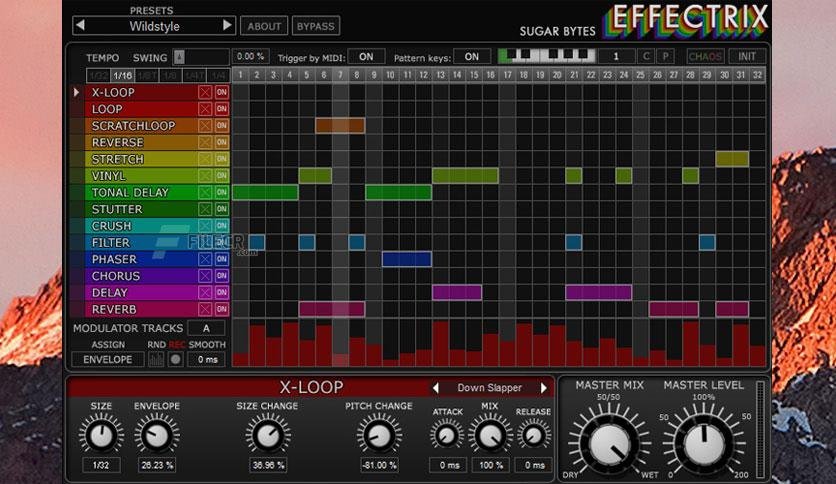Clear the LOOP track with X icon
This screenshot has width=836, height=484.
pyautogui.click(x=205, y=109)
